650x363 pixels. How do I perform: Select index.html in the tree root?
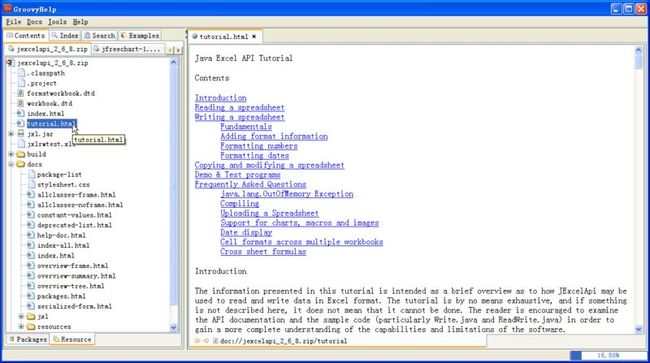tap(46, 114)
